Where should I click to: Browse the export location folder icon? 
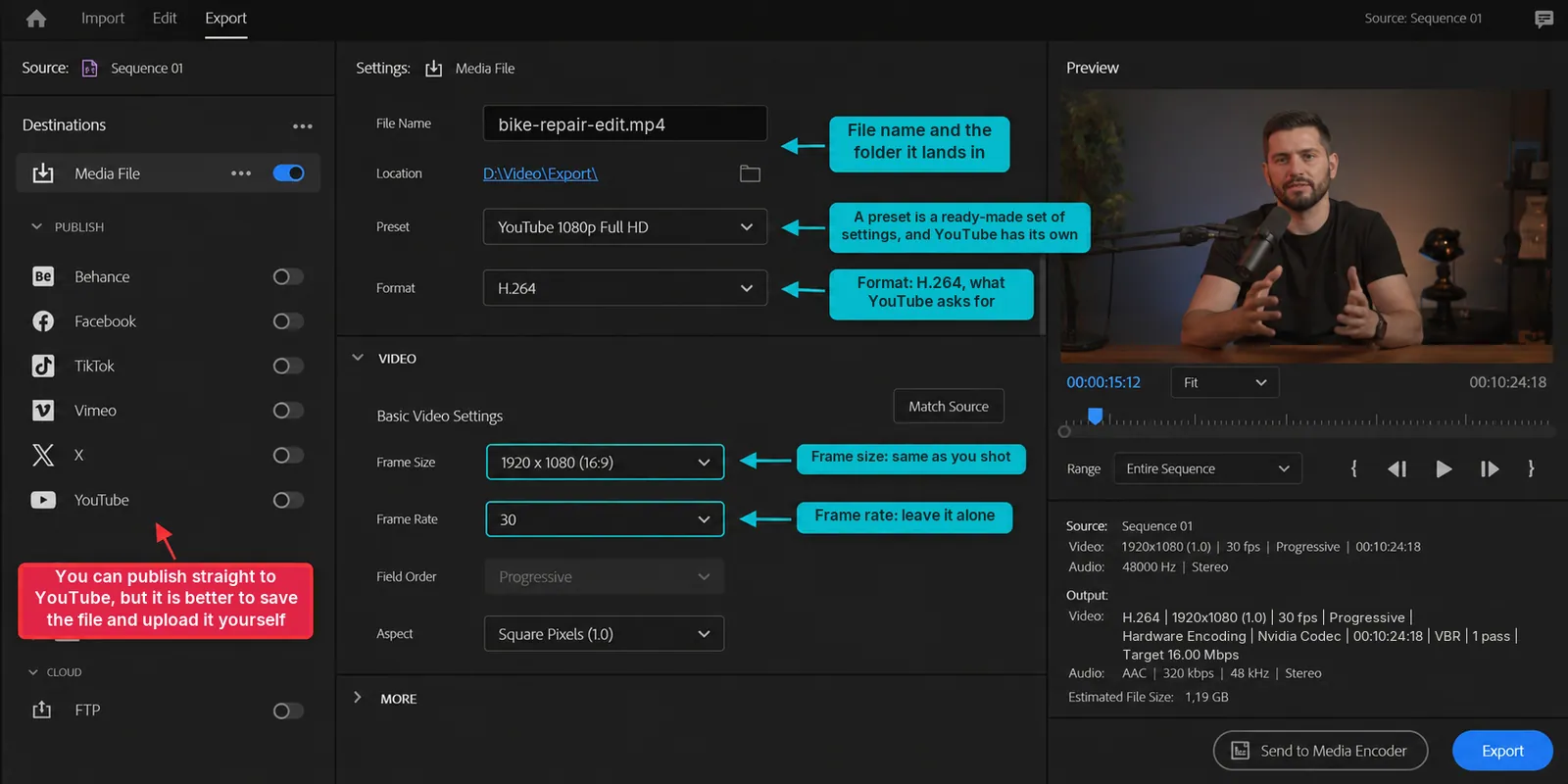click(x=750, y=173)
